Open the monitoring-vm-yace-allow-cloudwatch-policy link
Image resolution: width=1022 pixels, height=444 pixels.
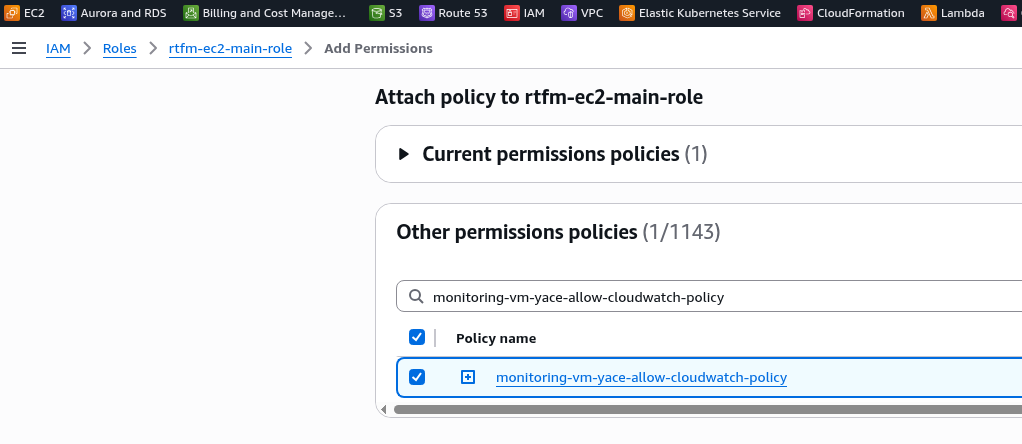click(641, 377)
